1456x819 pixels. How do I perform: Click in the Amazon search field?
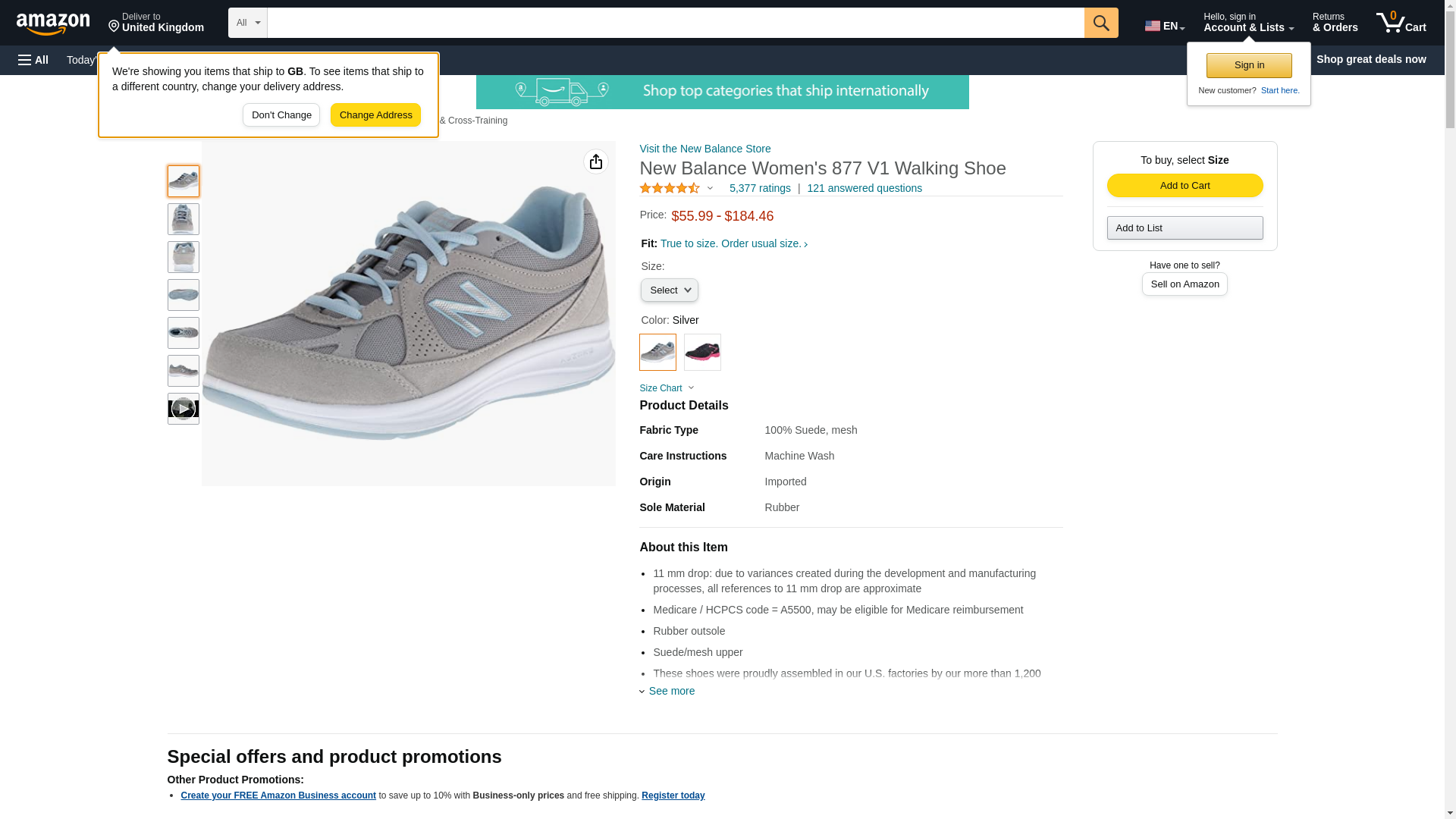point(675,23)
